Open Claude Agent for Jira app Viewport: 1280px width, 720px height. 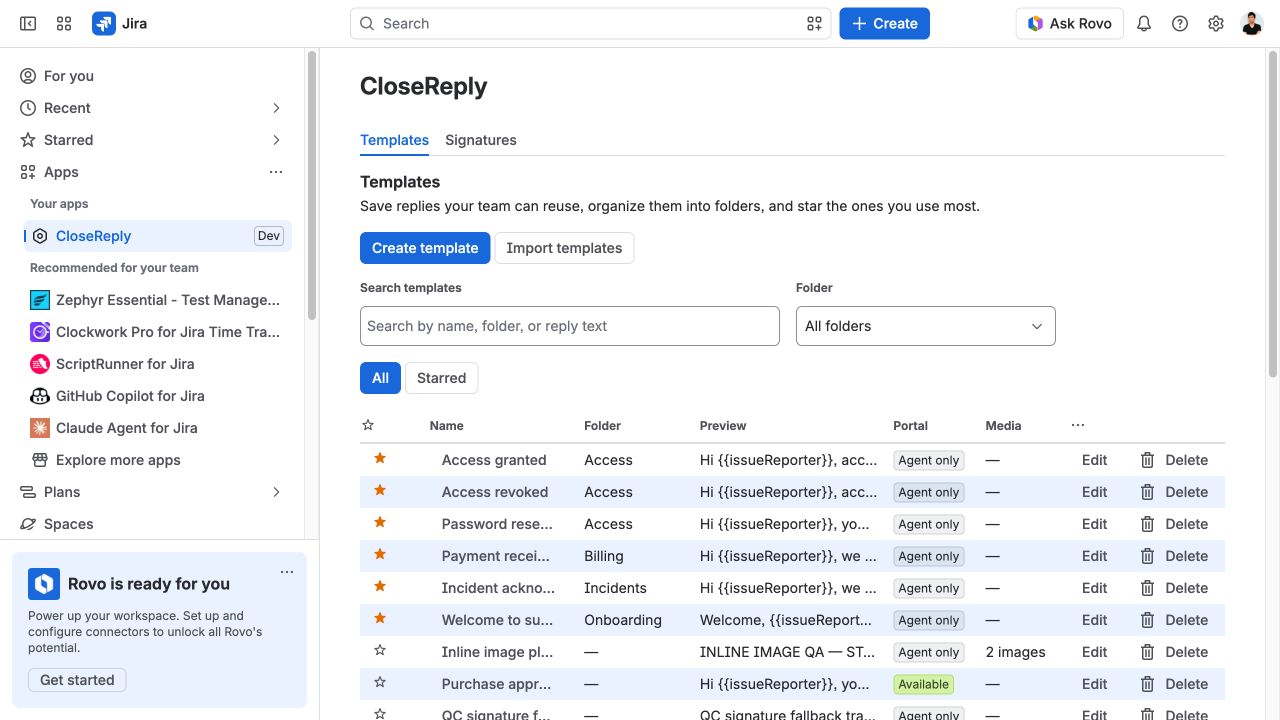point(158,428)
